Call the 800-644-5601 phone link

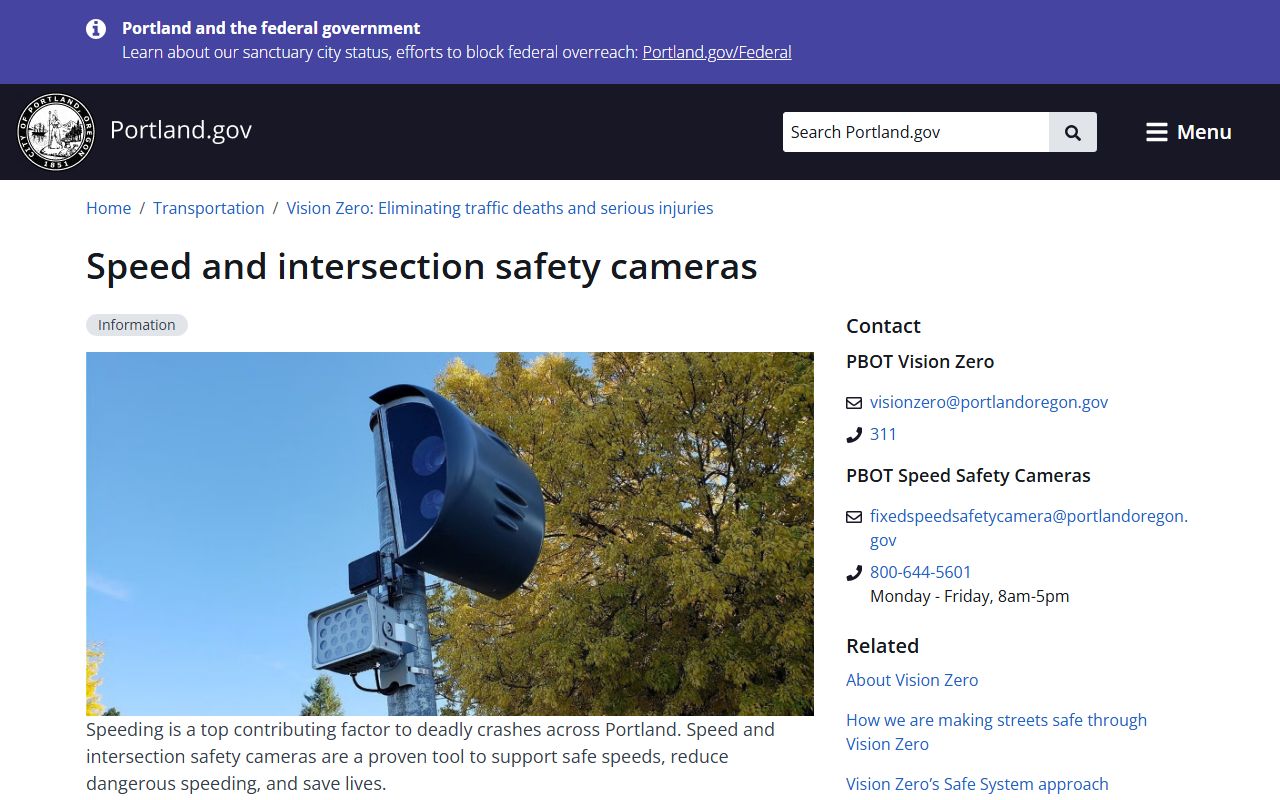921,572
